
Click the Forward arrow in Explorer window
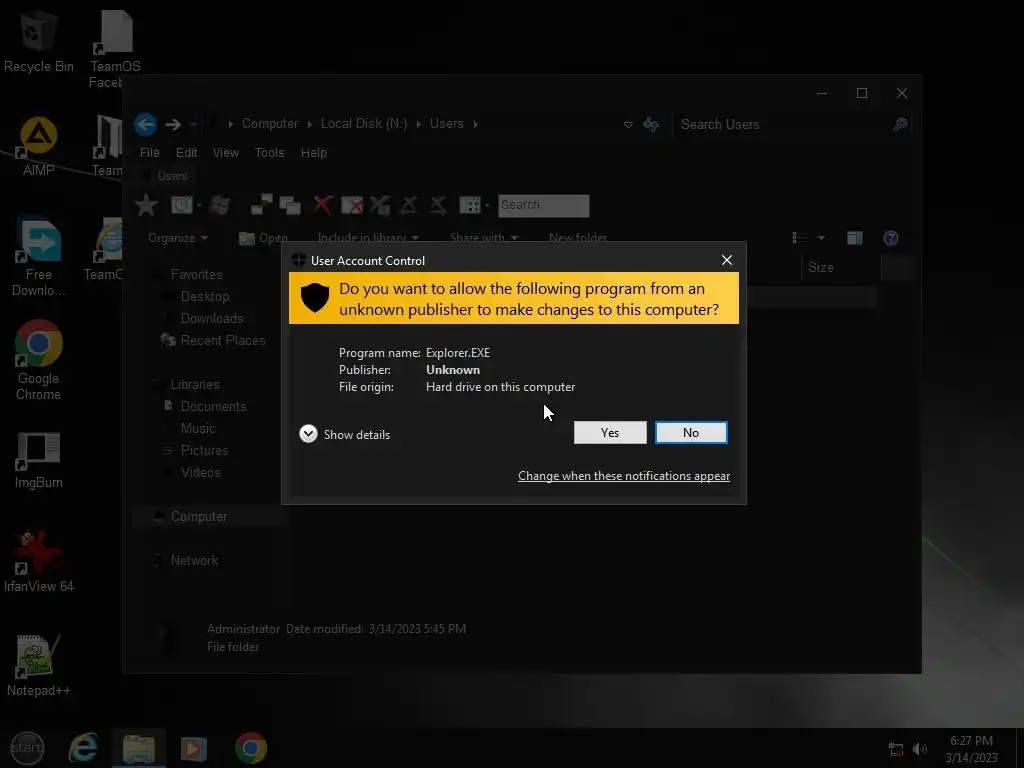(173, 124)
